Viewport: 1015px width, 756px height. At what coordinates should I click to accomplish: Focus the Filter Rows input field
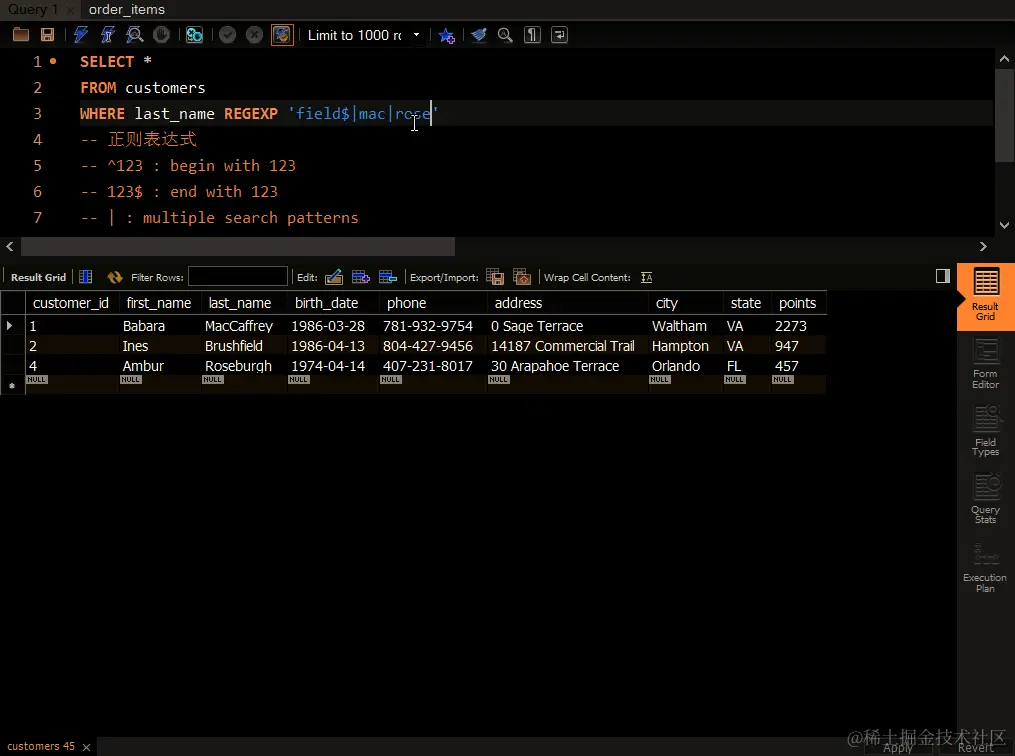point(238,276)
